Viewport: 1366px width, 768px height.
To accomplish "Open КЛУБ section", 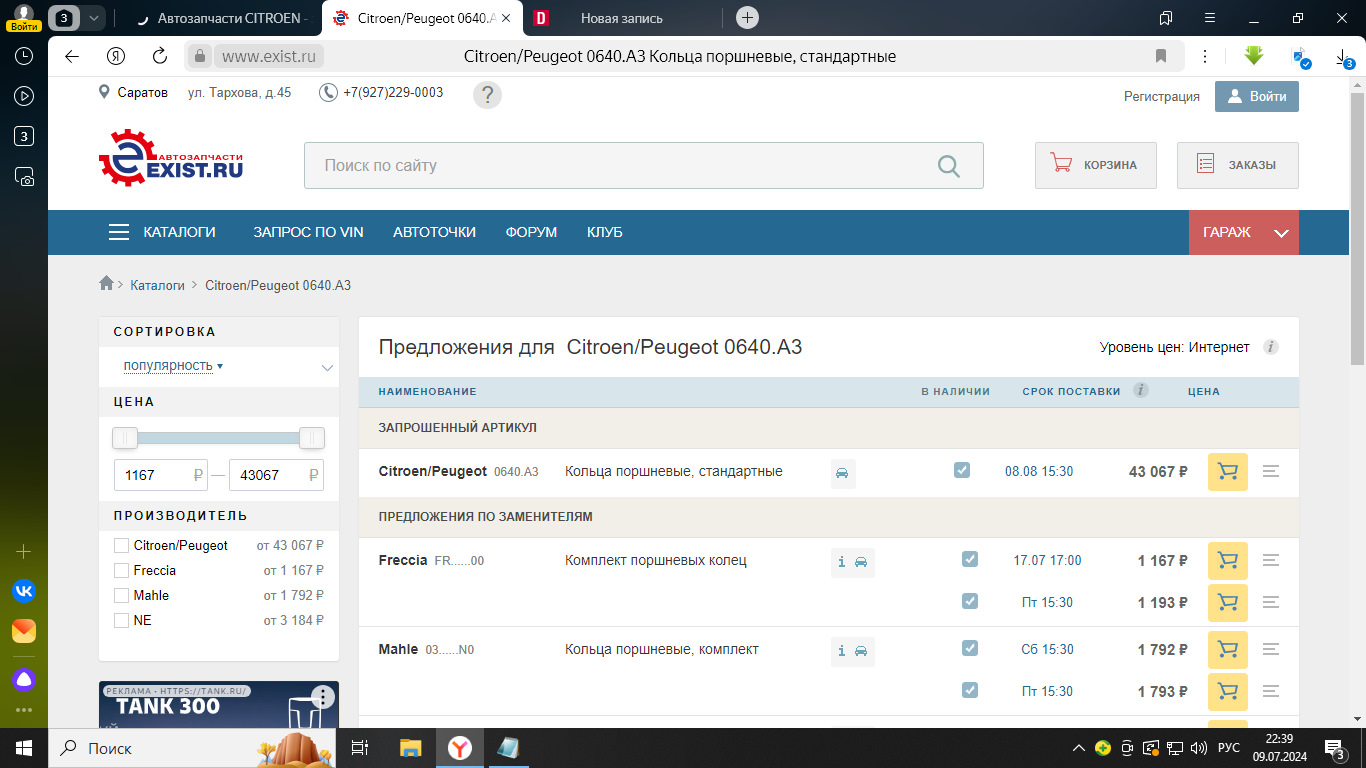I will pyautogui.click(x=605, y=232).
